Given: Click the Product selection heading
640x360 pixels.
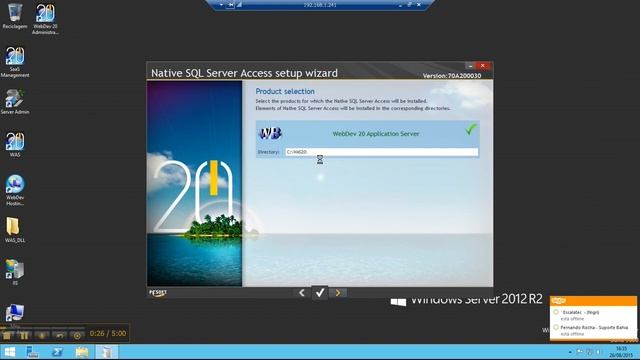Looking at the screenshot, I should 285,91.
